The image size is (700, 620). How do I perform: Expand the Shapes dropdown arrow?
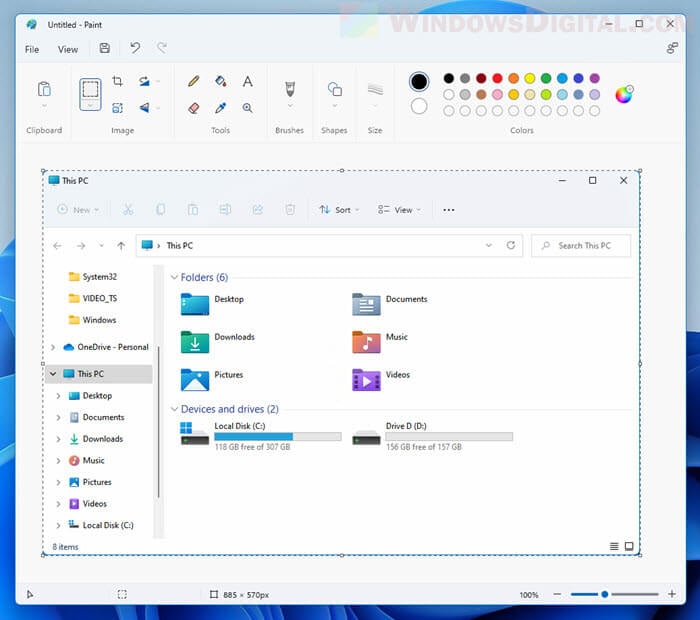(x=334, y=106)
